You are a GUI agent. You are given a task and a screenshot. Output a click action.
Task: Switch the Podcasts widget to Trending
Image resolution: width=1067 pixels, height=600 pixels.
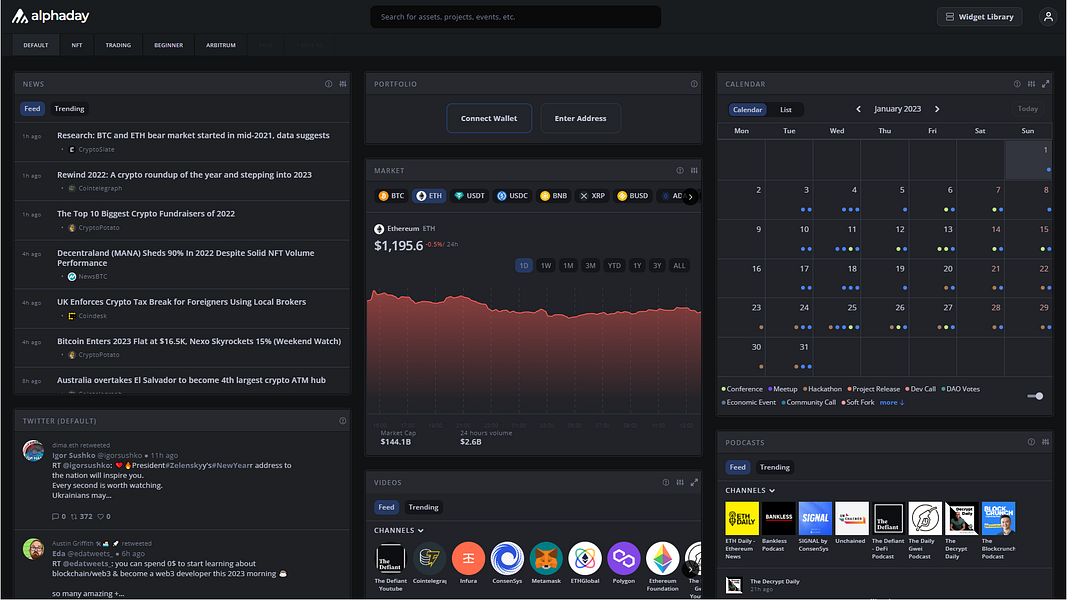[x=774, y=467]
